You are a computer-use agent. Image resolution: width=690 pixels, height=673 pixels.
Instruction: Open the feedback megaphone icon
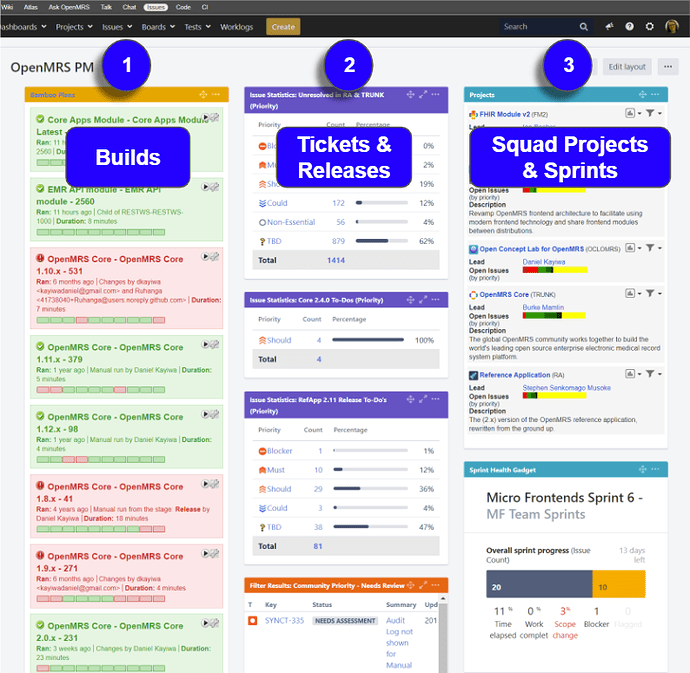point(609,27)
